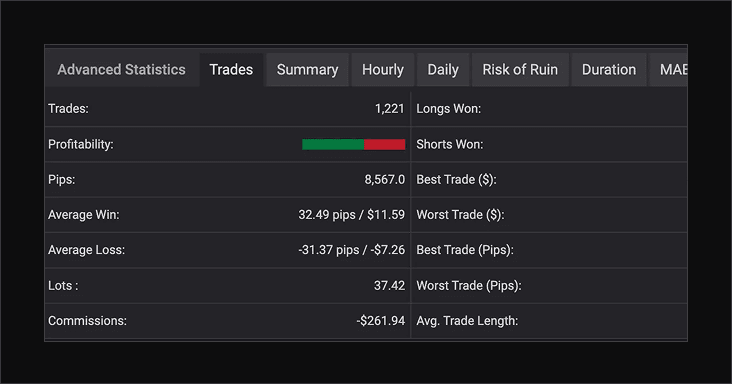Click the Shorts Won label

450,145
